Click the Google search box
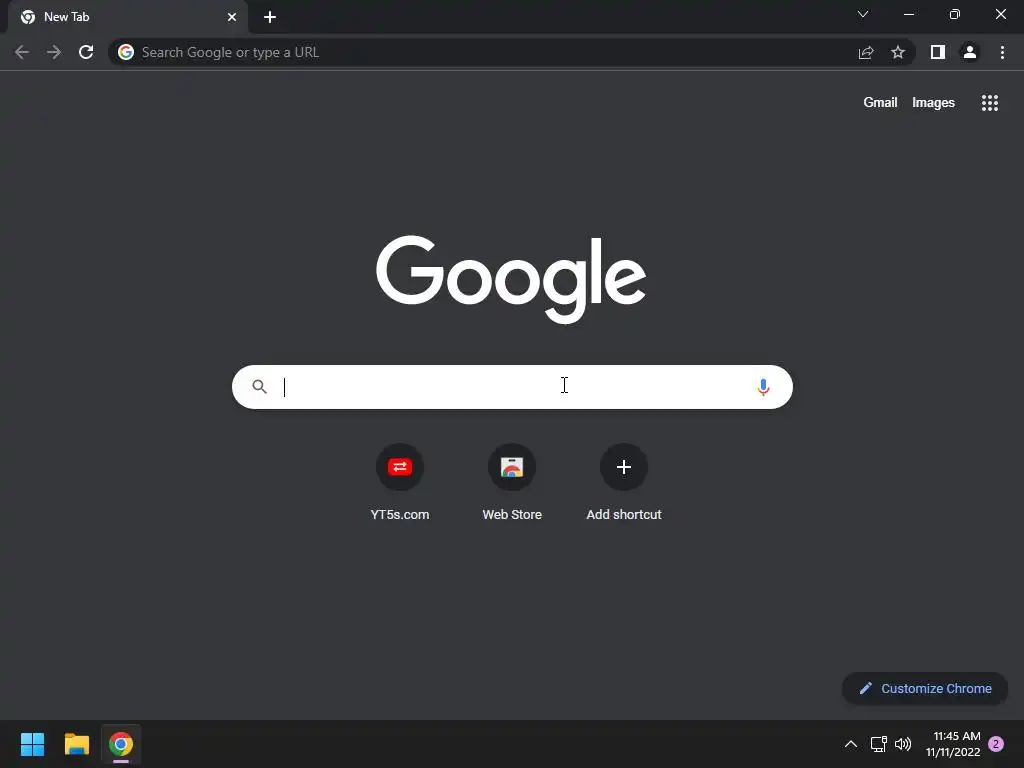Screen dimensions: 1024x768 click(512, 387)
